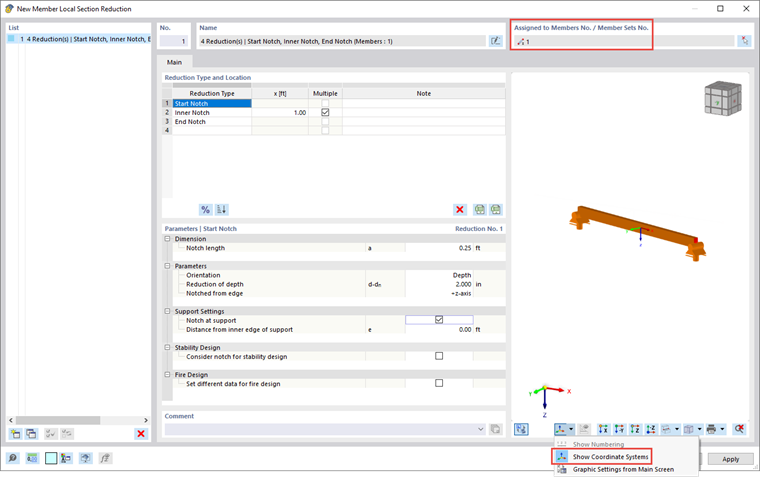760x501 pixels.
Task: Select the Start Notch row
Action: (x=212, y=103)
